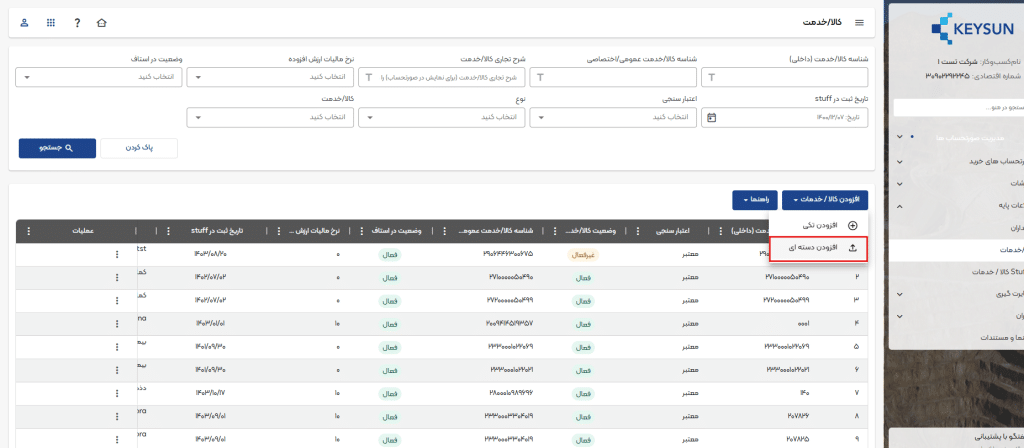Click the جستجو search button
Image resolution: width=1024 pixels, height=448 pixels.
tap(55, 147)
